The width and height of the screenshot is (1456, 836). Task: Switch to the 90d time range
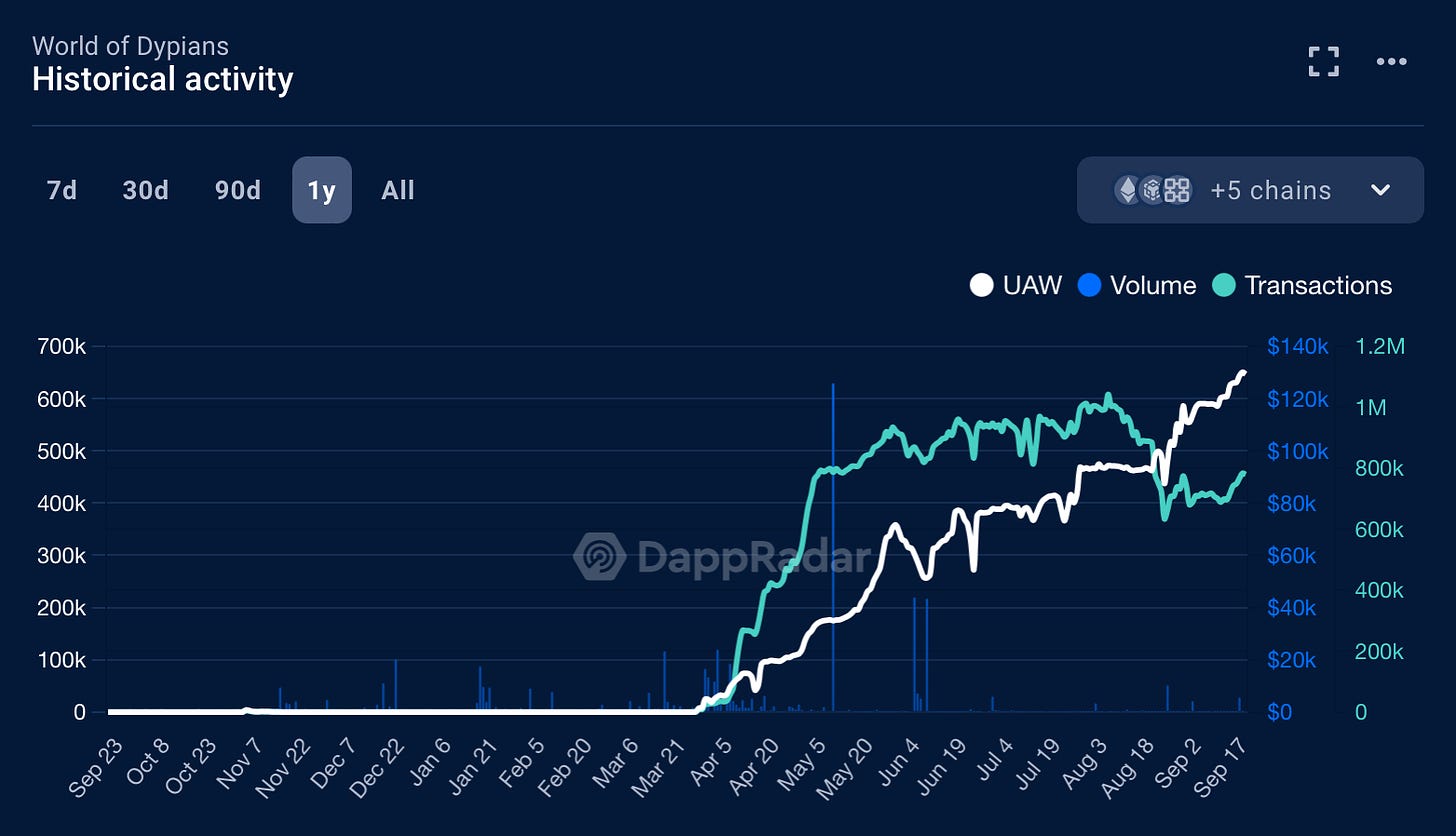[x=238, y=190]
